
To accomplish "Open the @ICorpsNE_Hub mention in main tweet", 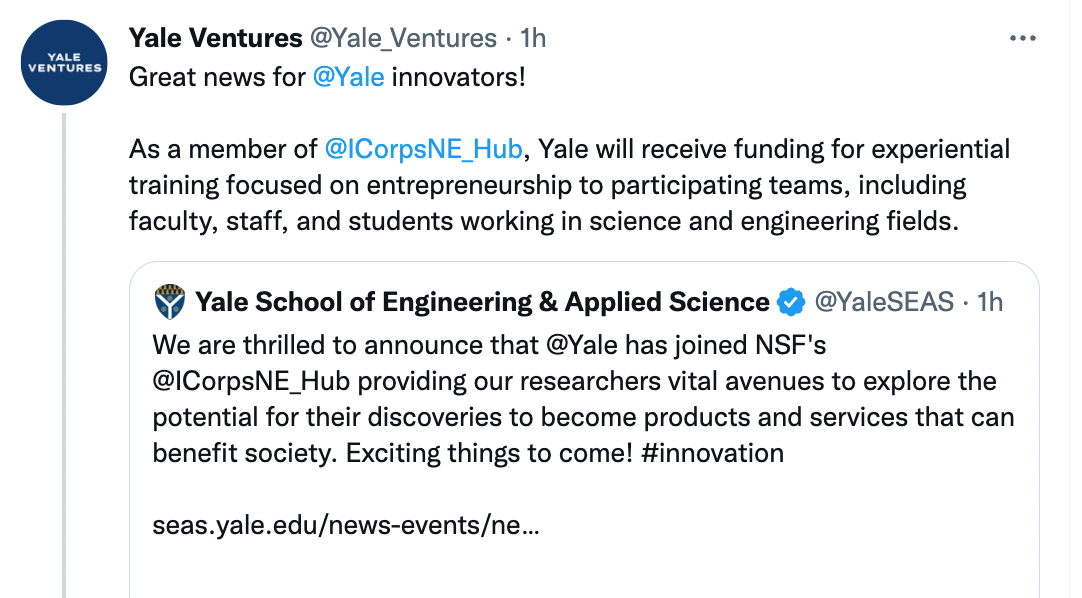I will point(423,149).
